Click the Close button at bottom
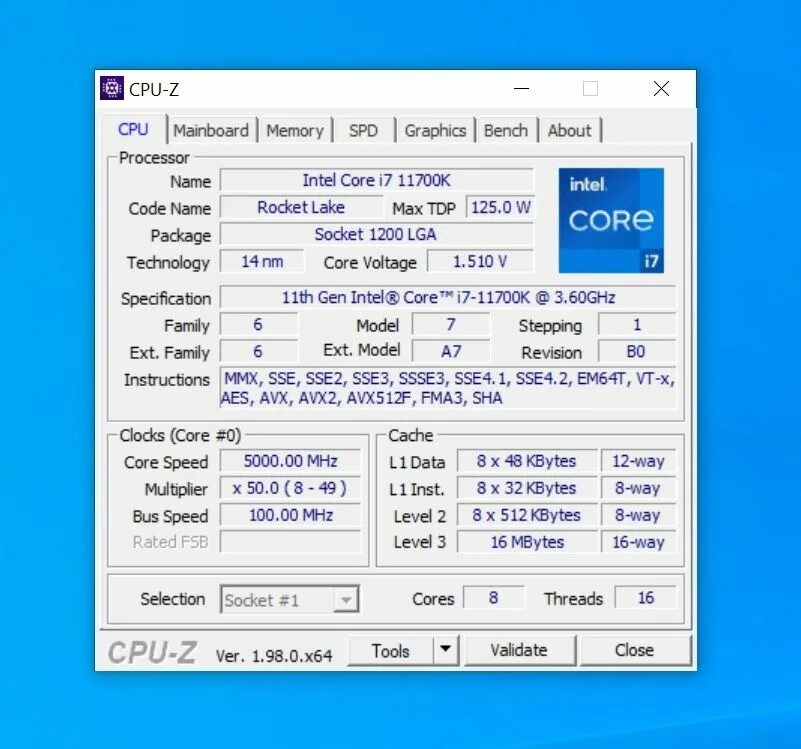801x749 pixels. [635, 650]
